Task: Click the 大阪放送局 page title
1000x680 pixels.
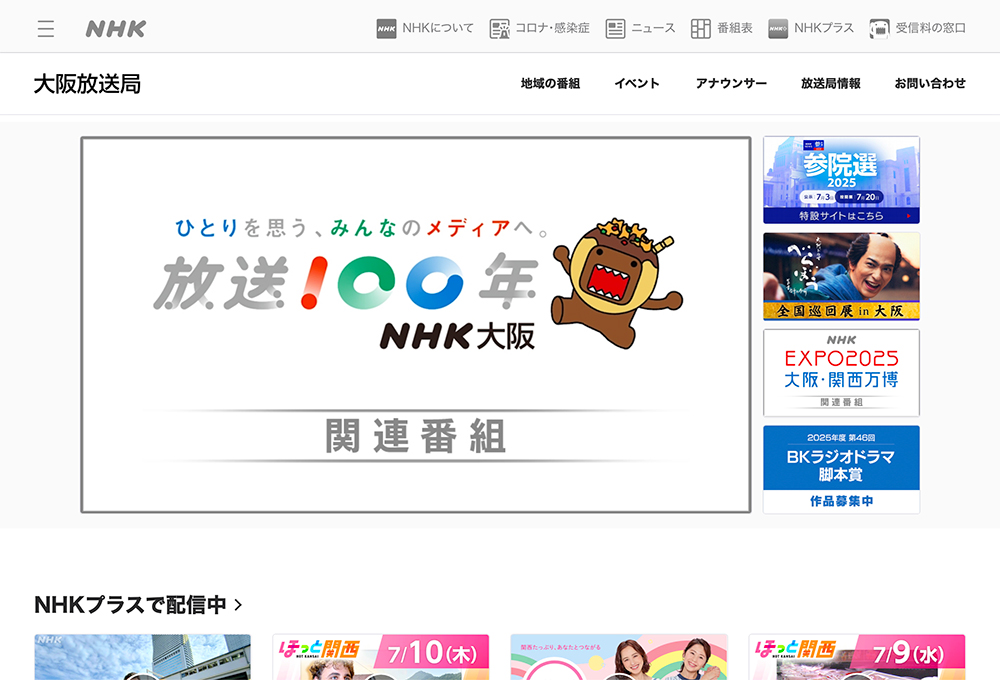Action: 87,84
